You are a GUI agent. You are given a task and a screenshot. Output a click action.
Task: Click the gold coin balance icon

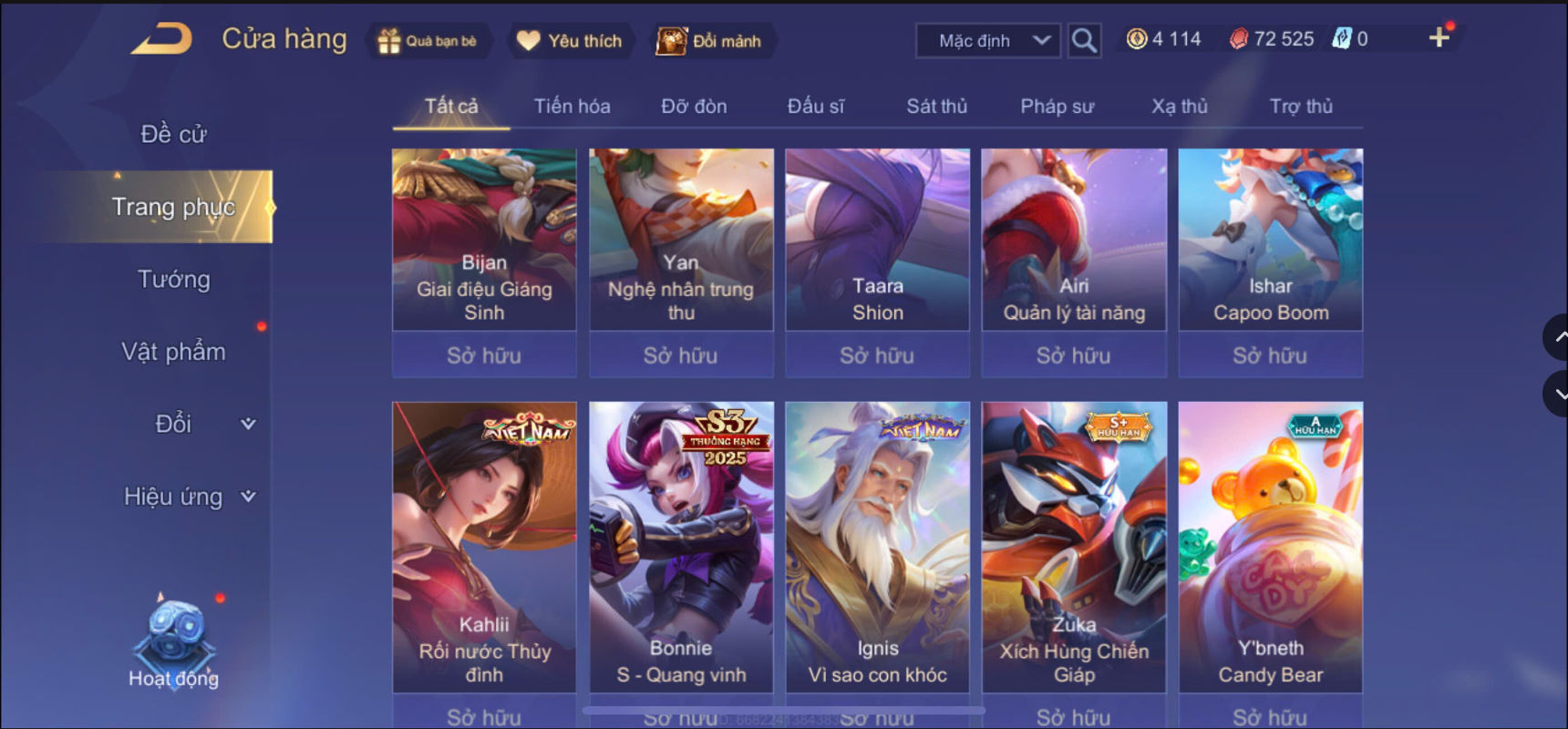pyautogui.click(x=1136, y=39)
